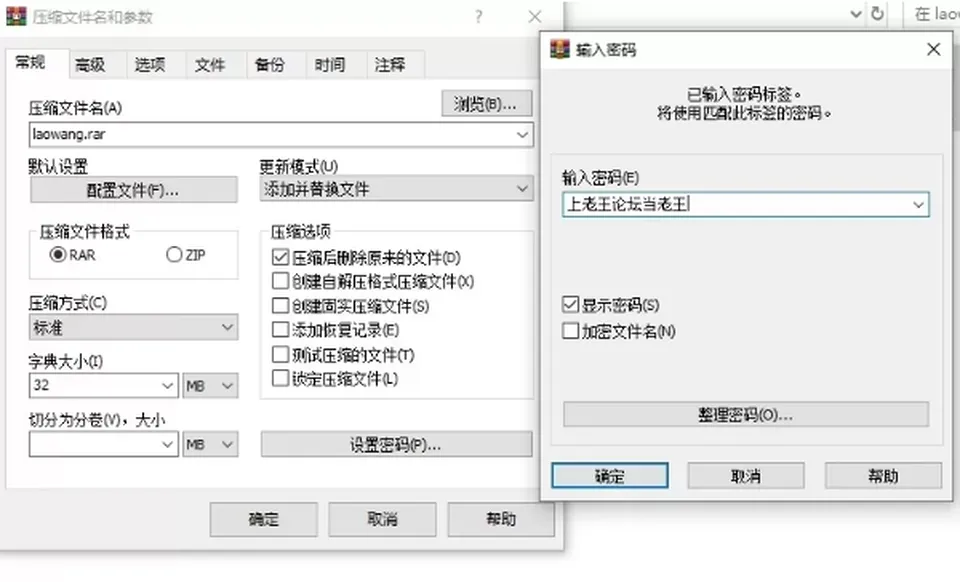Image resolution: width=960 pixels, height=582 pixels.
Task: Click the WinRAR icon in the password dialog title bar
Action: point(560,49)
